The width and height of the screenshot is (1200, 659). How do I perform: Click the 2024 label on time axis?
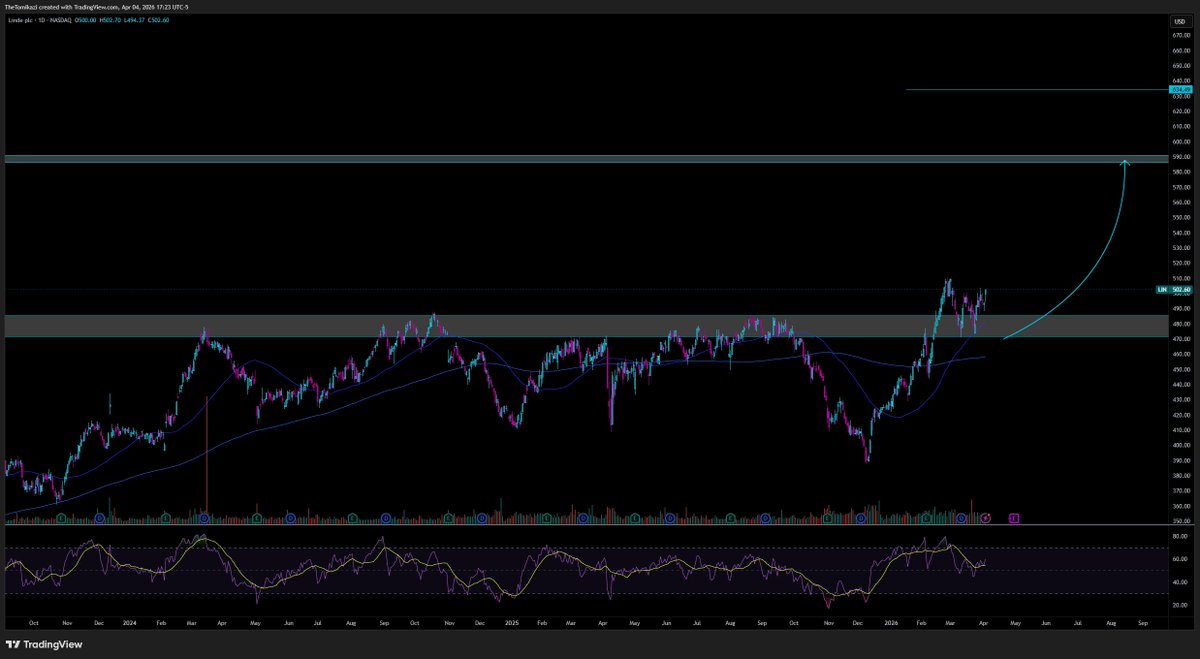(129, 622)
